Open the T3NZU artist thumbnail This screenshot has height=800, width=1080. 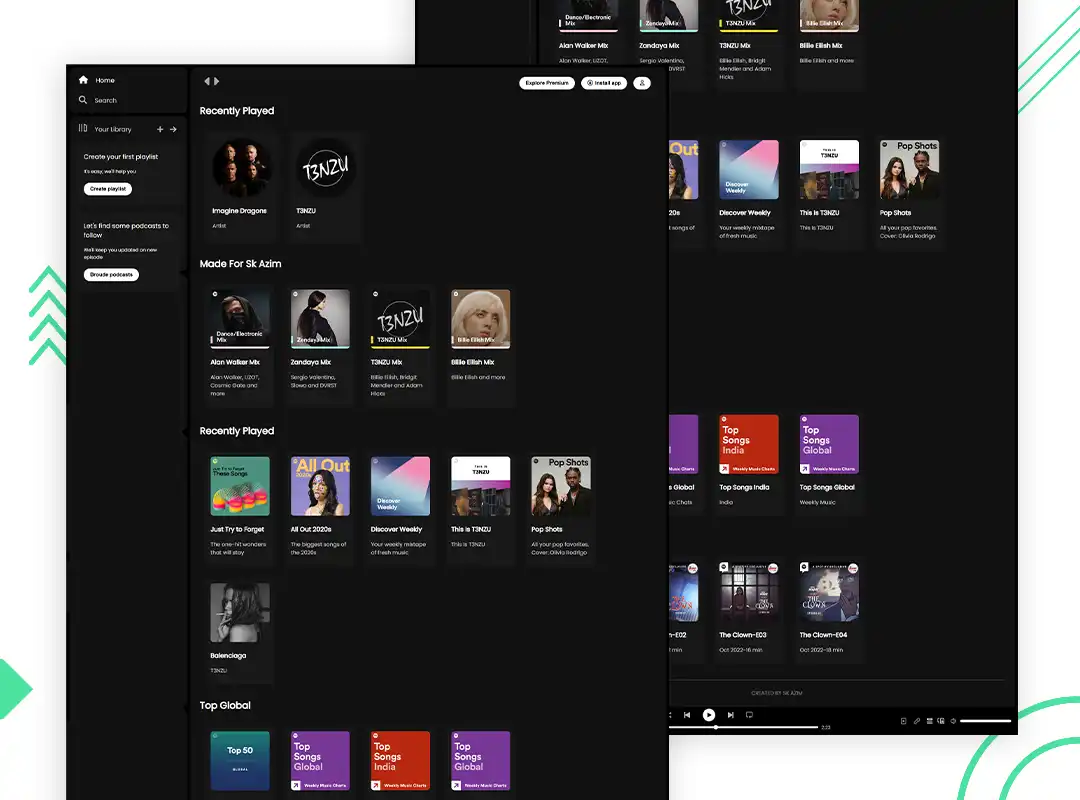pos(324,169)
